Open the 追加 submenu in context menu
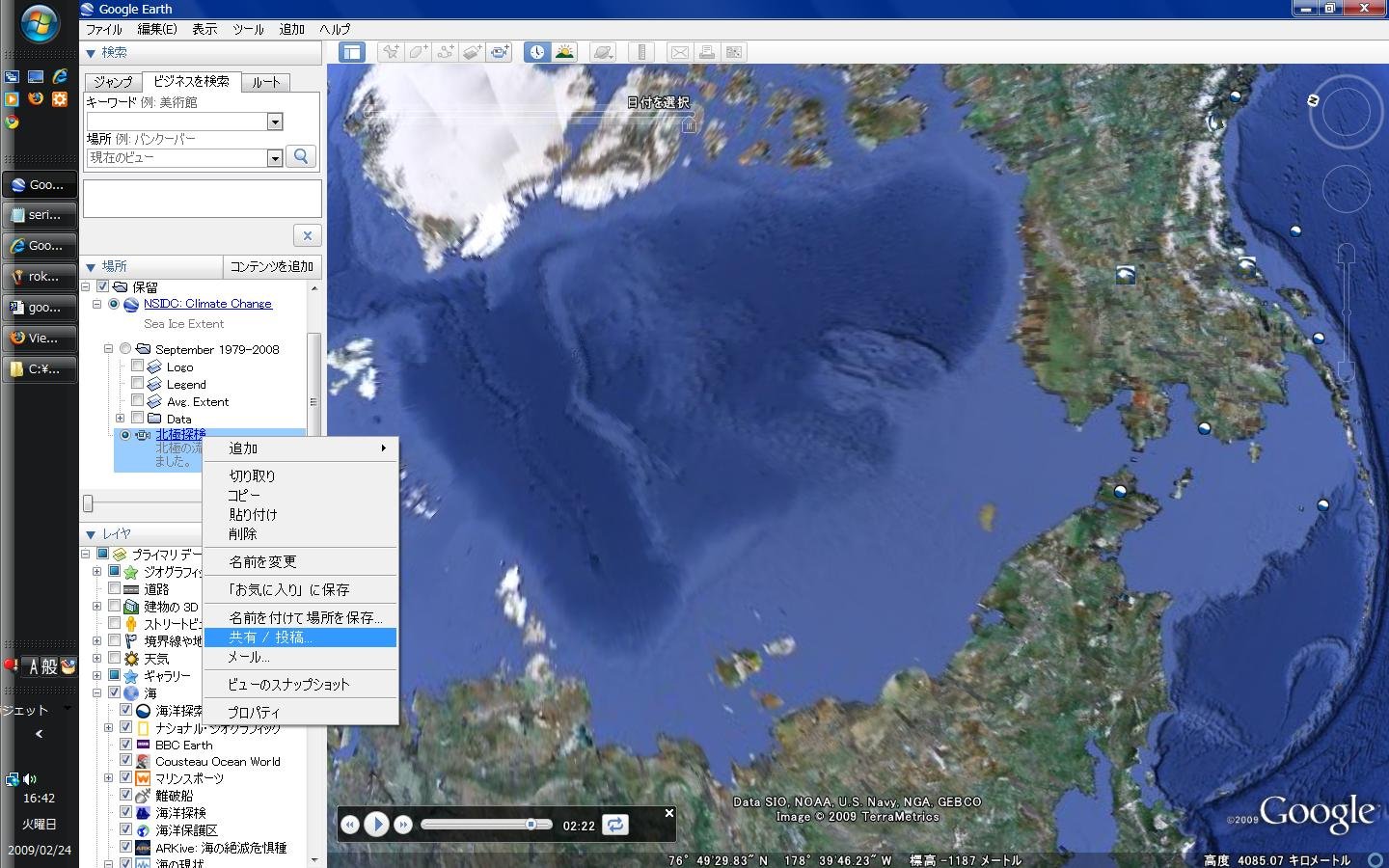This screenshot has height=868, width=1389. [301, 448]
